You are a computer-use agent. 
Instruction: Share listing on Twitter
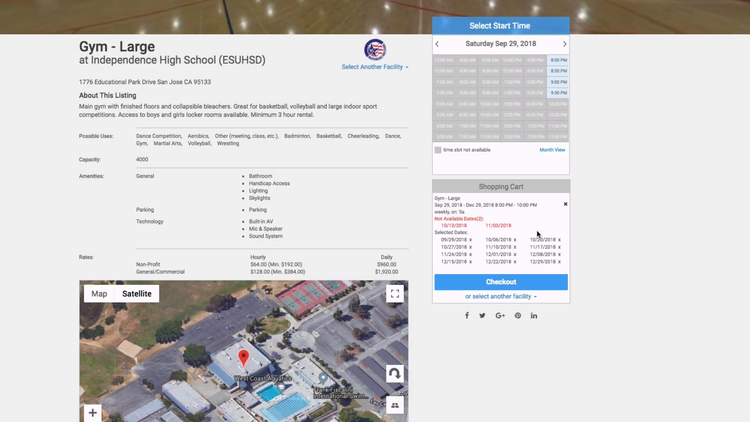tap(482, 316)
